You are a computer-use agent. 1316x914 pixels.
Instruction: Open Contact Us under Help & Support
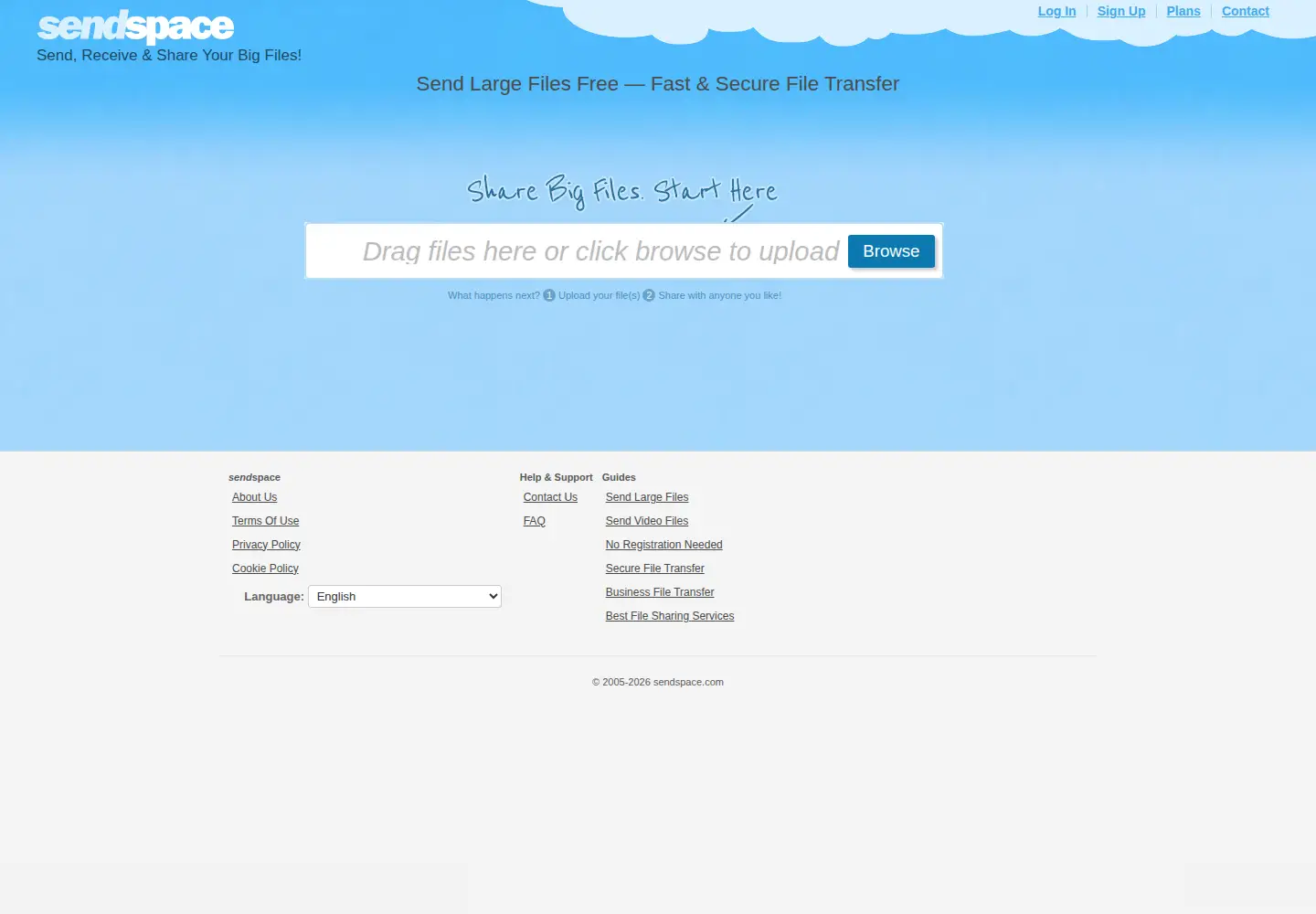(x=550, y=497)
